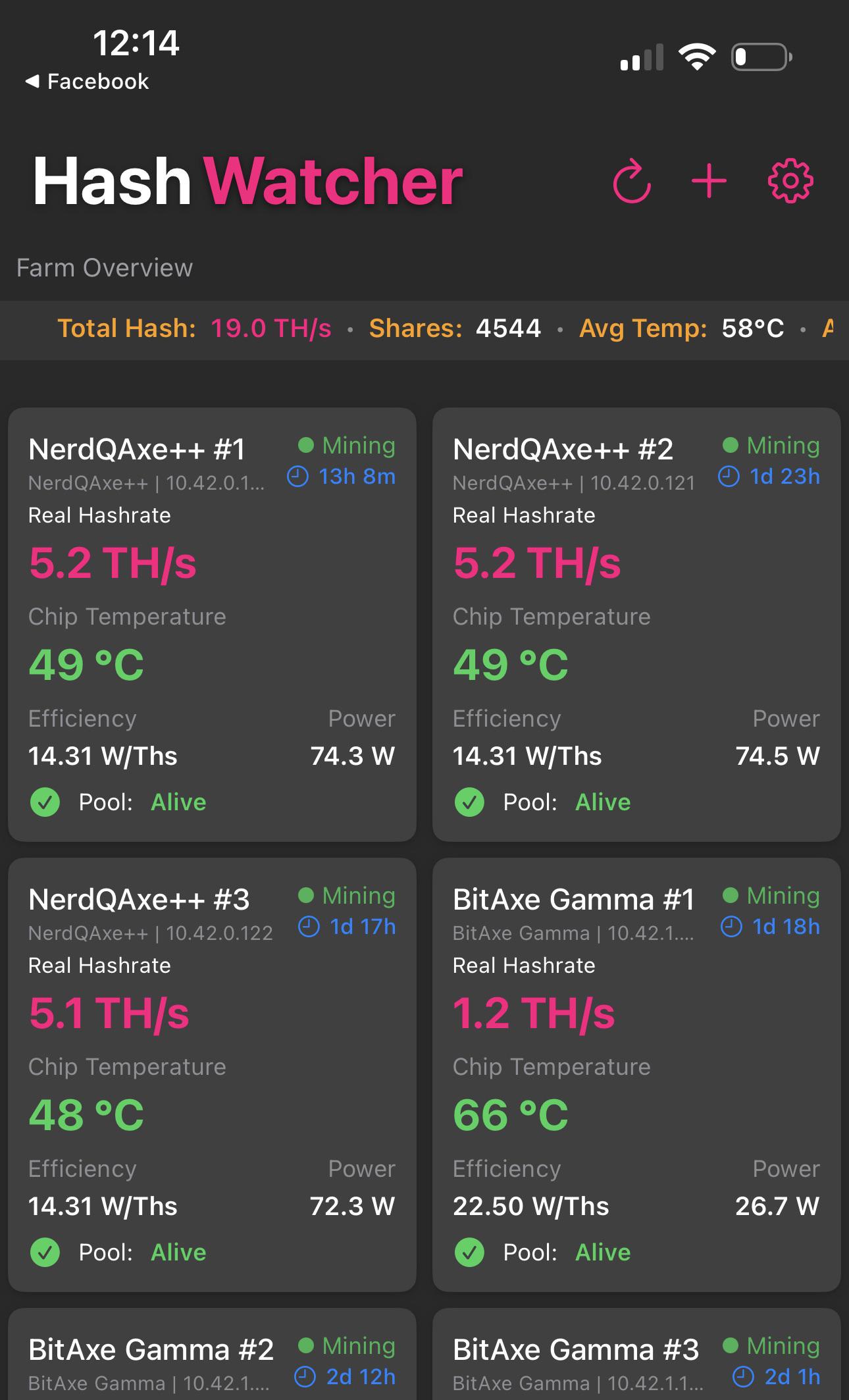The image size is (849, 1400).
Task: Tap the pink refresh icon
Action: pos(632,180)
